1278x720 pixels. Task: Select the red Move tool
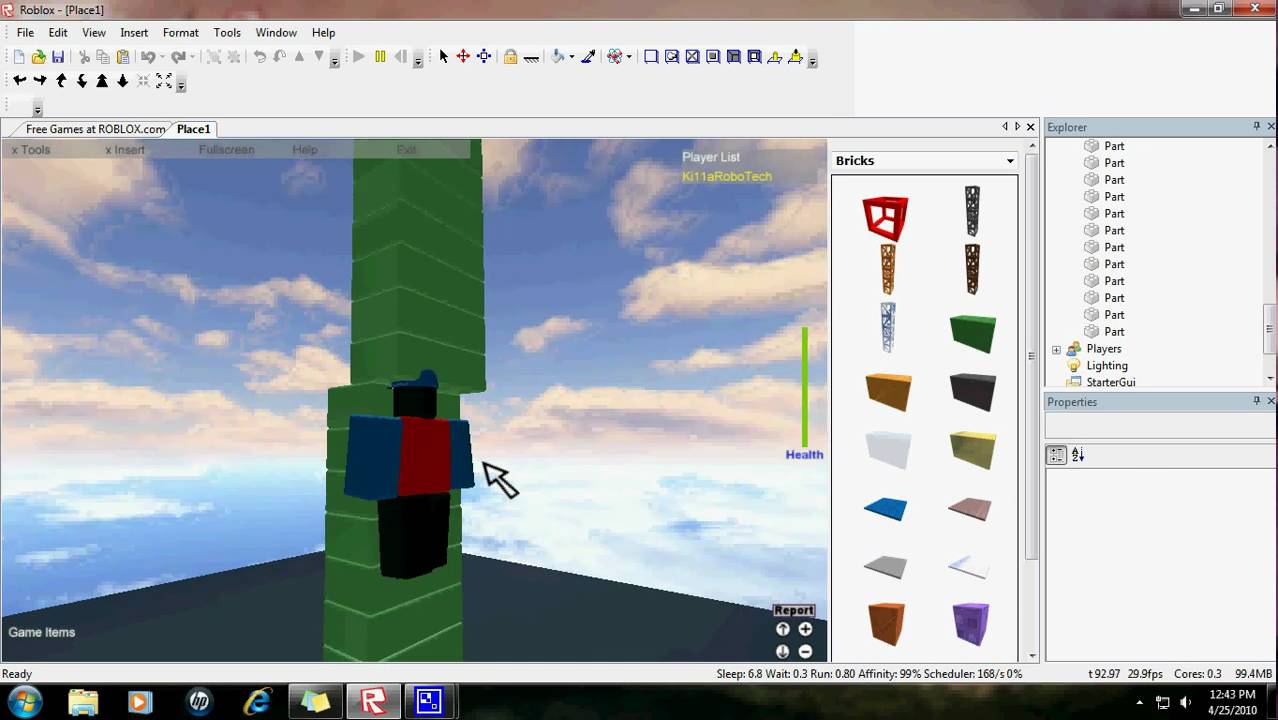coord(463,57)
